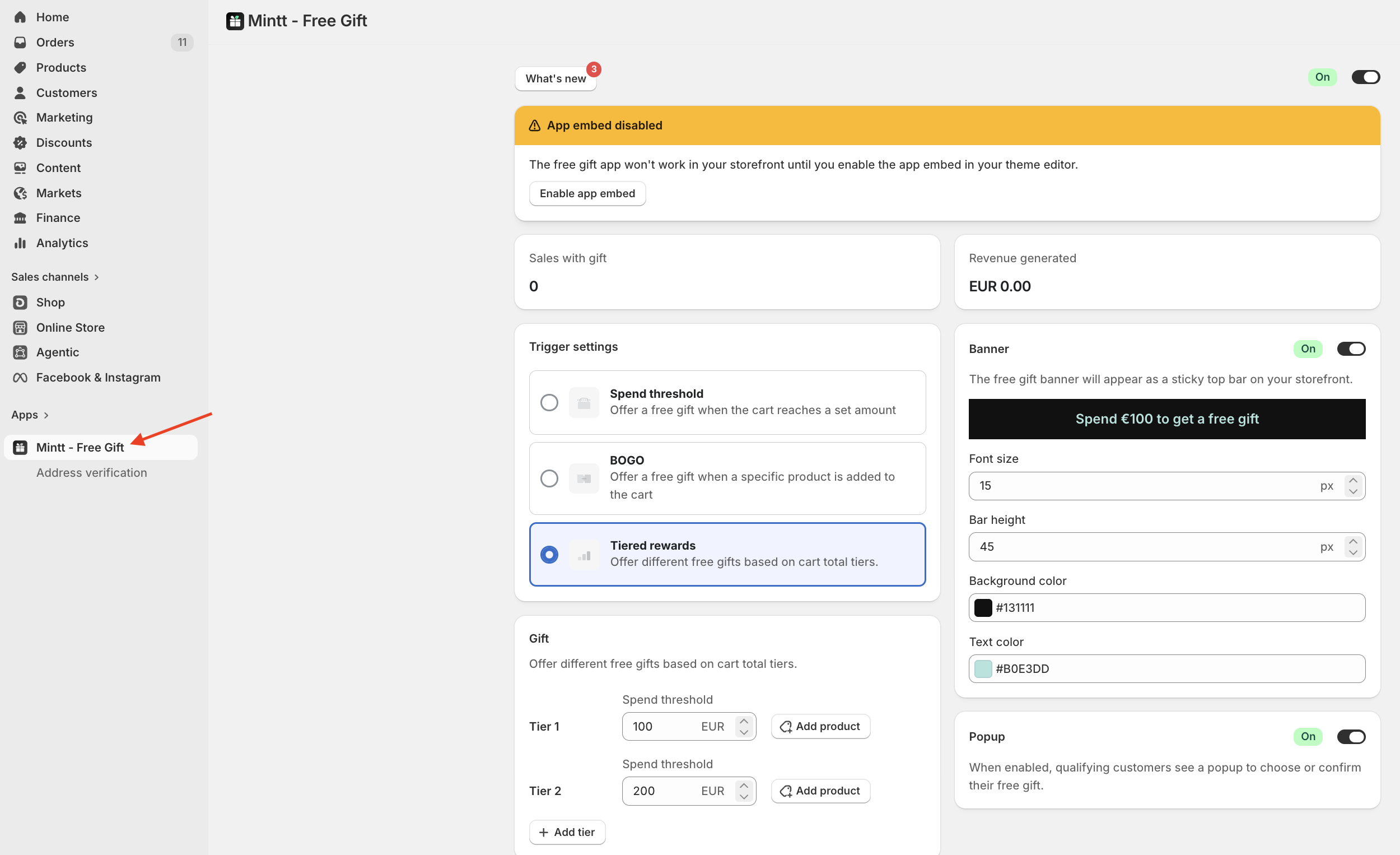This screenshot has height=855, width=1400.
Task: Click the Background color hex #131111 field
Action: [x=1166, y=608]
